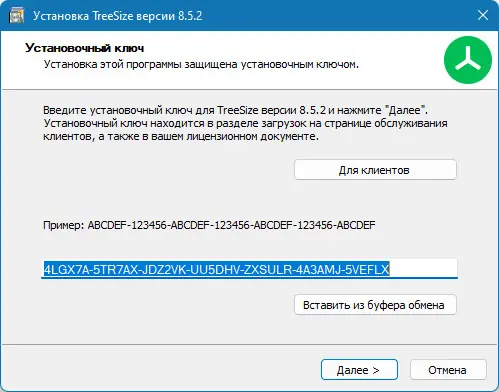Close the TreeSize setup window

click(x=483, y=15)
